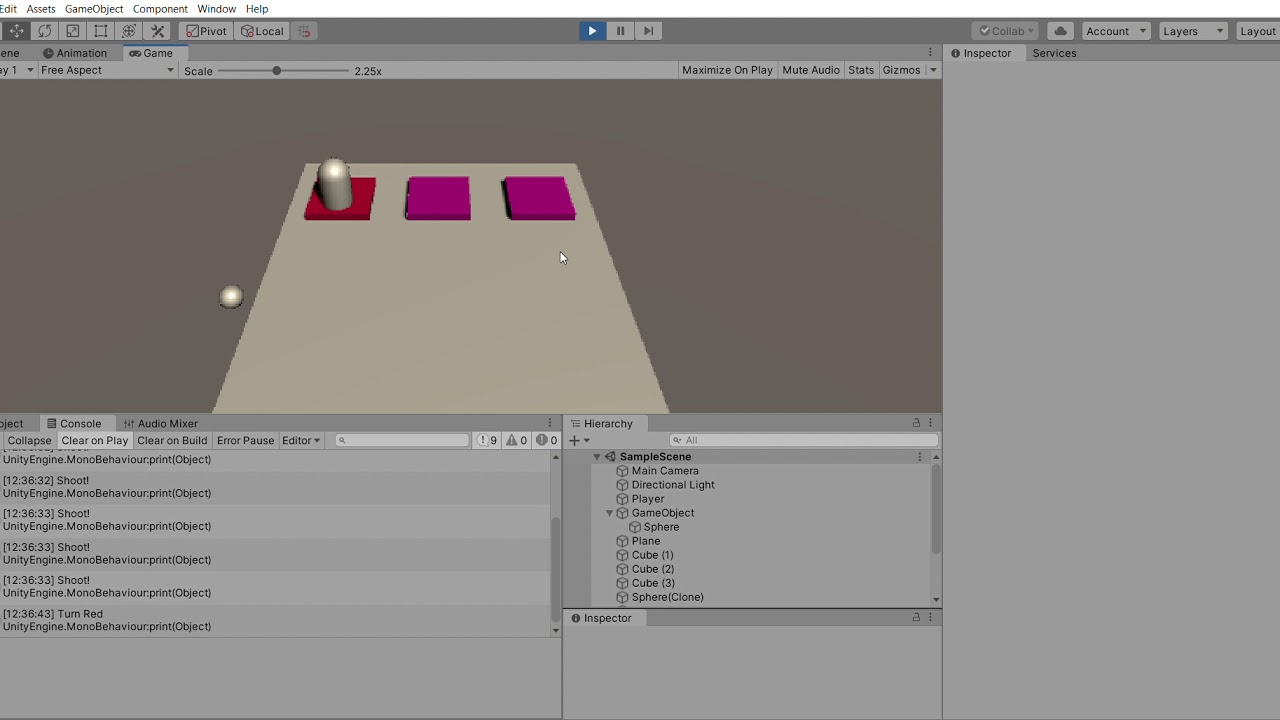
Task: Collapse GameObject children in Hierarchy
Action: 609,513
